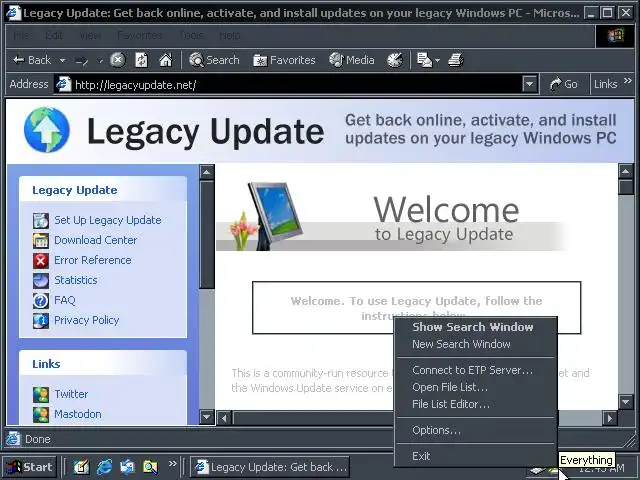Expand the Mail button dropdown arrow

click(438, 60)
